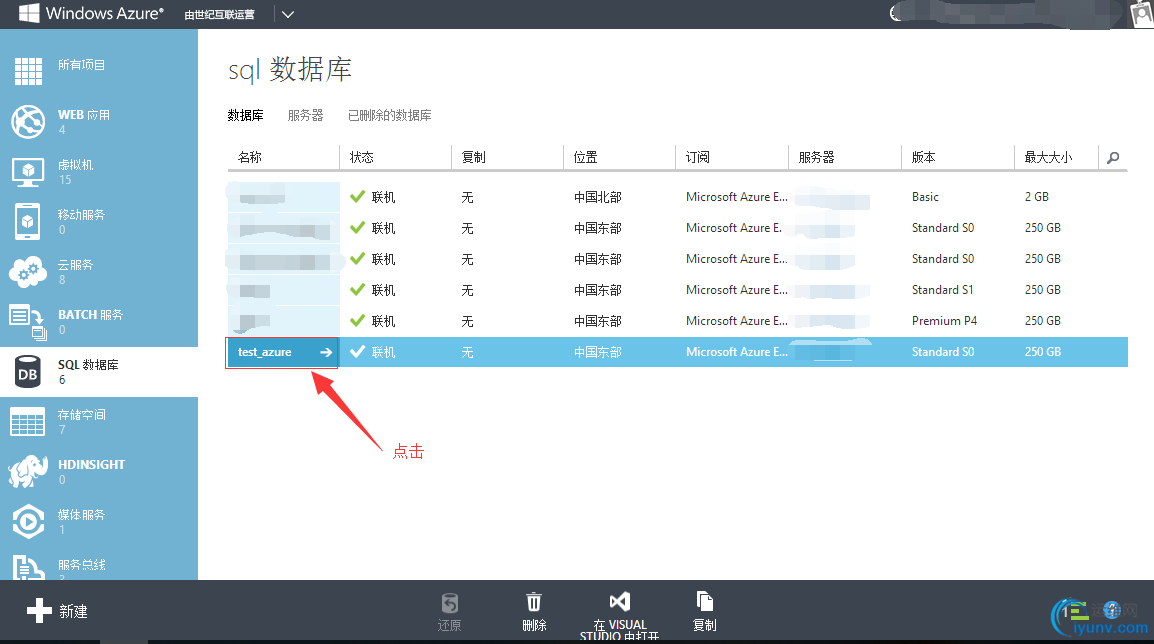The height and width of the screenshot is (644, 1154).
Task: Click the 新建 plus icon
Action: 39,611
